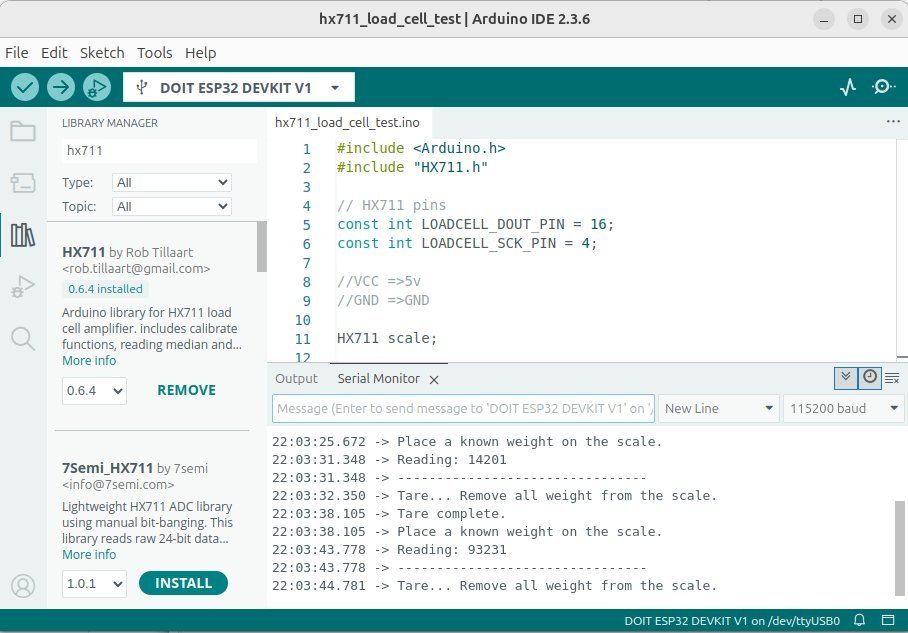
Task: Open the Sketchbook folder sidebar icon
Action: 23,131
